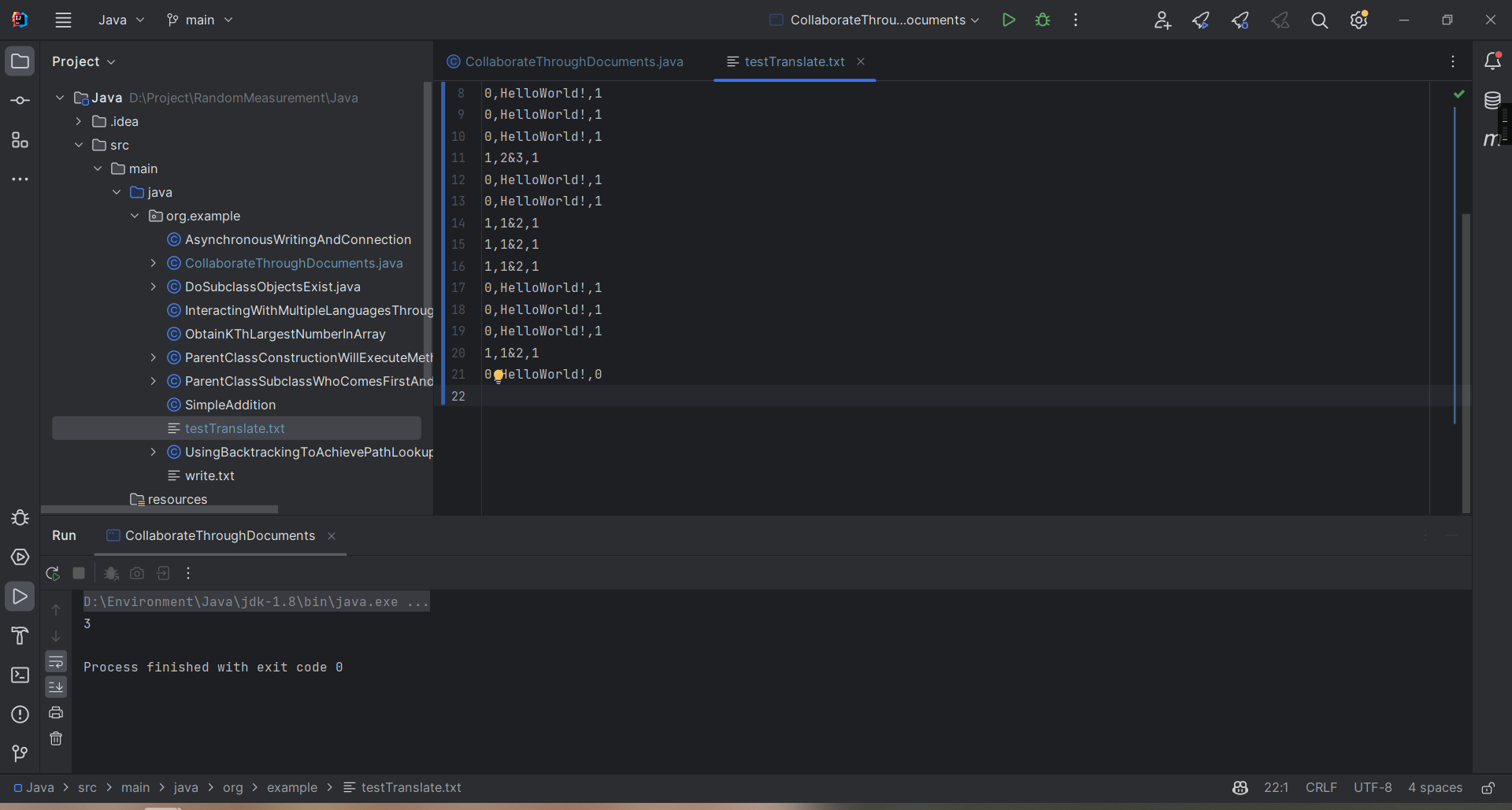Toggle Project tool window folder icon
The height and width of the screenshot is (810, 1512).
click(x=20, y=61)
